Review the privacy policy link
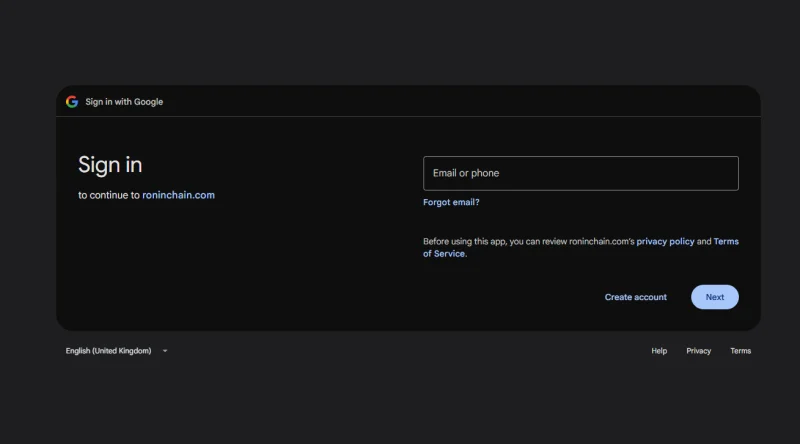The image size is (800, 444). [x=665, y=241]
